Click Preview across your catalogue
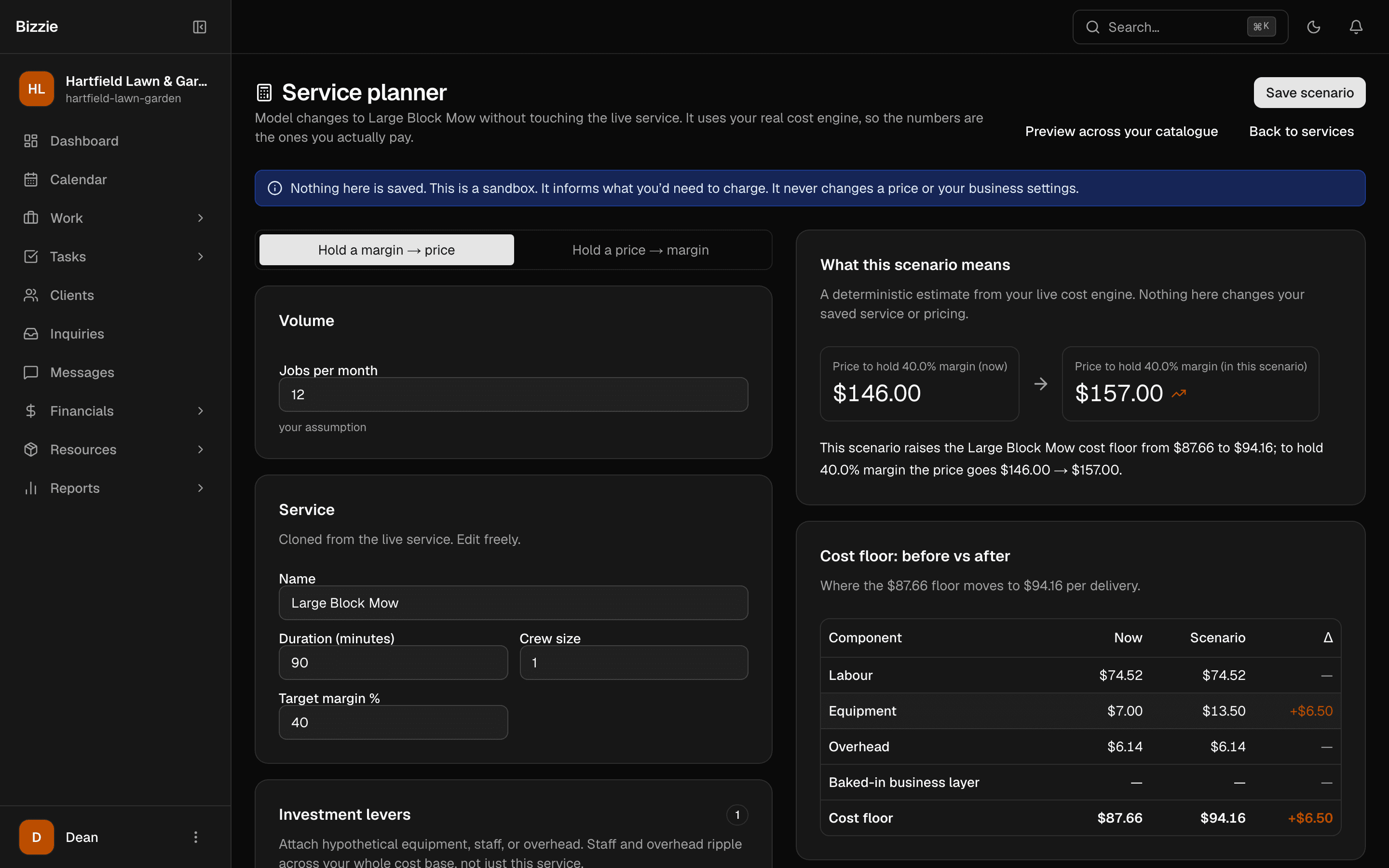The height and width of the screenshot is (868, 1389). [x=1121, y=132]
